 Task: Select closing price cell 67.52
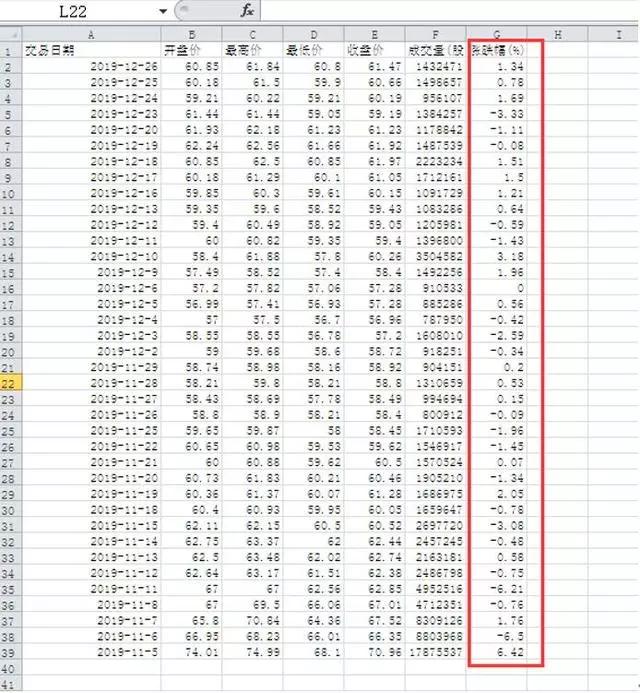point(374,621)
